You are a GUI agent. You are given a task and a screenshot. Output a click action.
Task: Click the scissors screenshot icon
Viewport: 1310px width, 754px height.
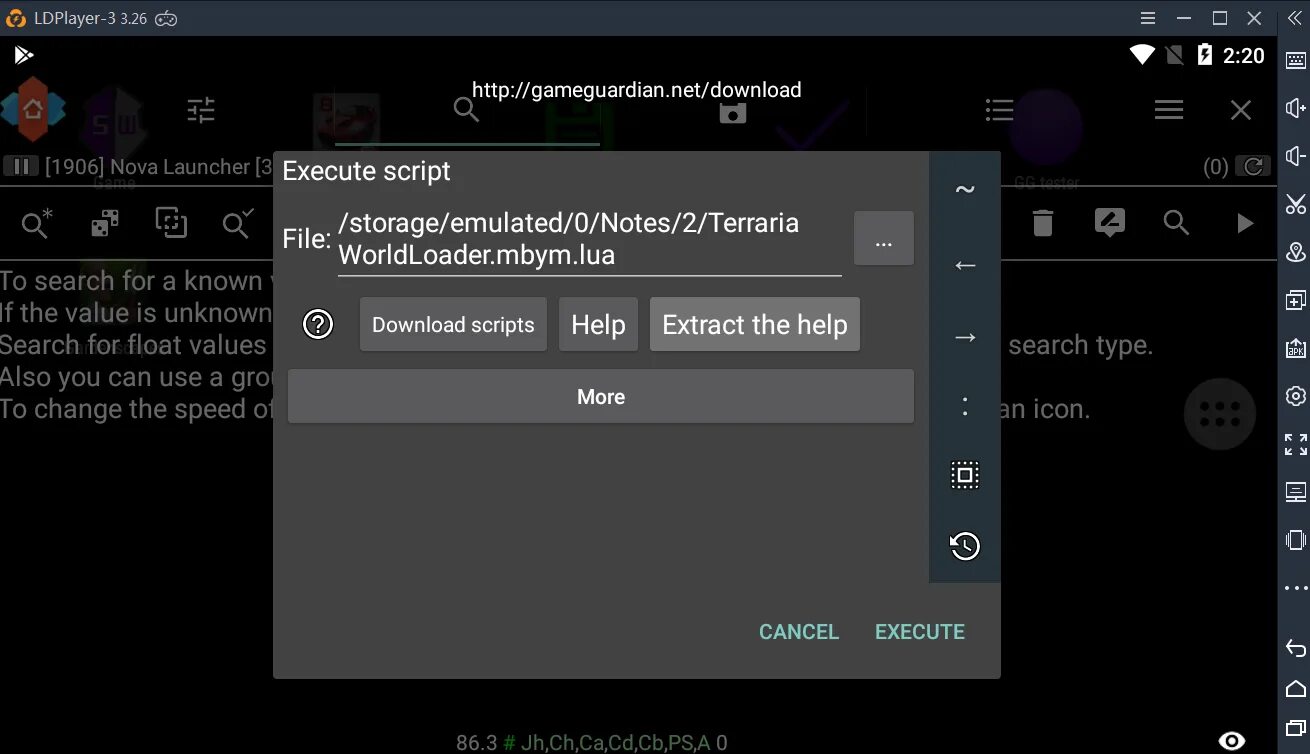pyautogui.click(x=1295, y=205)
